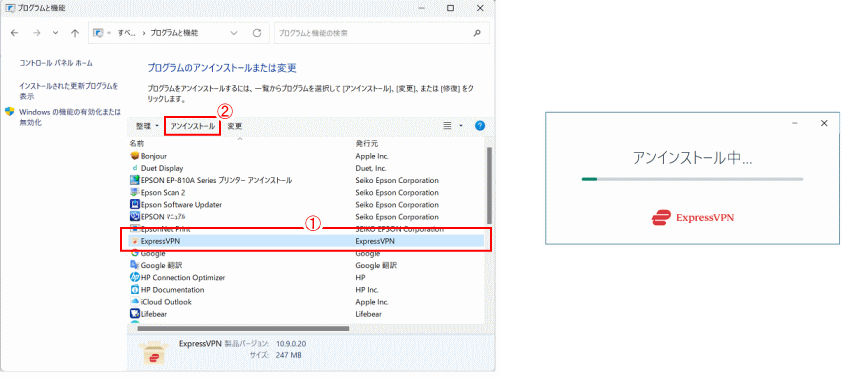Select the ExpressVPN row name

click(160, 242)
